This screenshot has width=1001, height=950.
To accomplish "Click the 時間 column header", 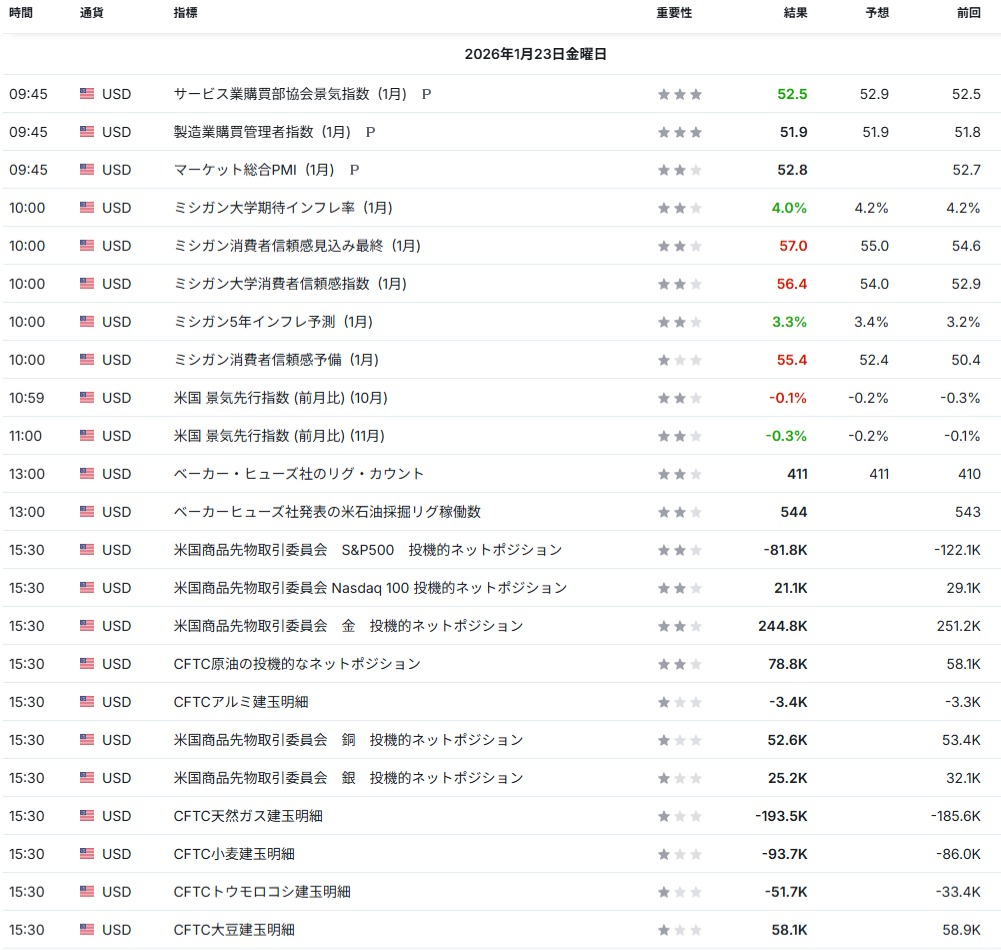I will coord(21,13).
